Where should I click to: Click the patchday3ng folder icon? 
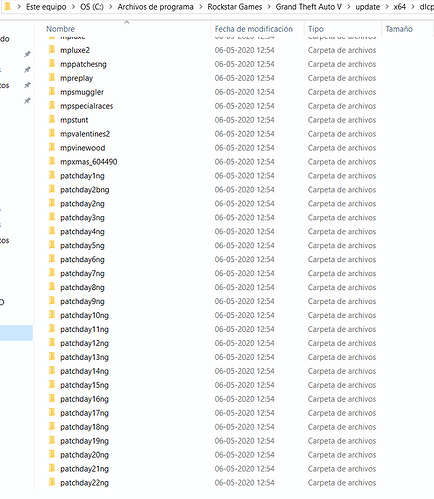[x=52, y=217]
